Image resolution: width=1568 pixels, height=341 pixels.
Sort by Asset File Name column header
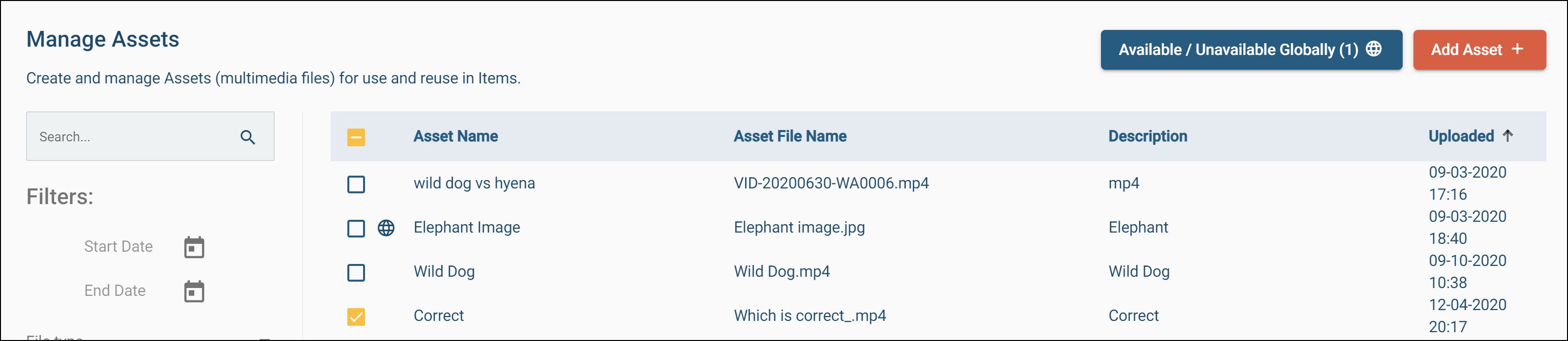click(789, 136)
